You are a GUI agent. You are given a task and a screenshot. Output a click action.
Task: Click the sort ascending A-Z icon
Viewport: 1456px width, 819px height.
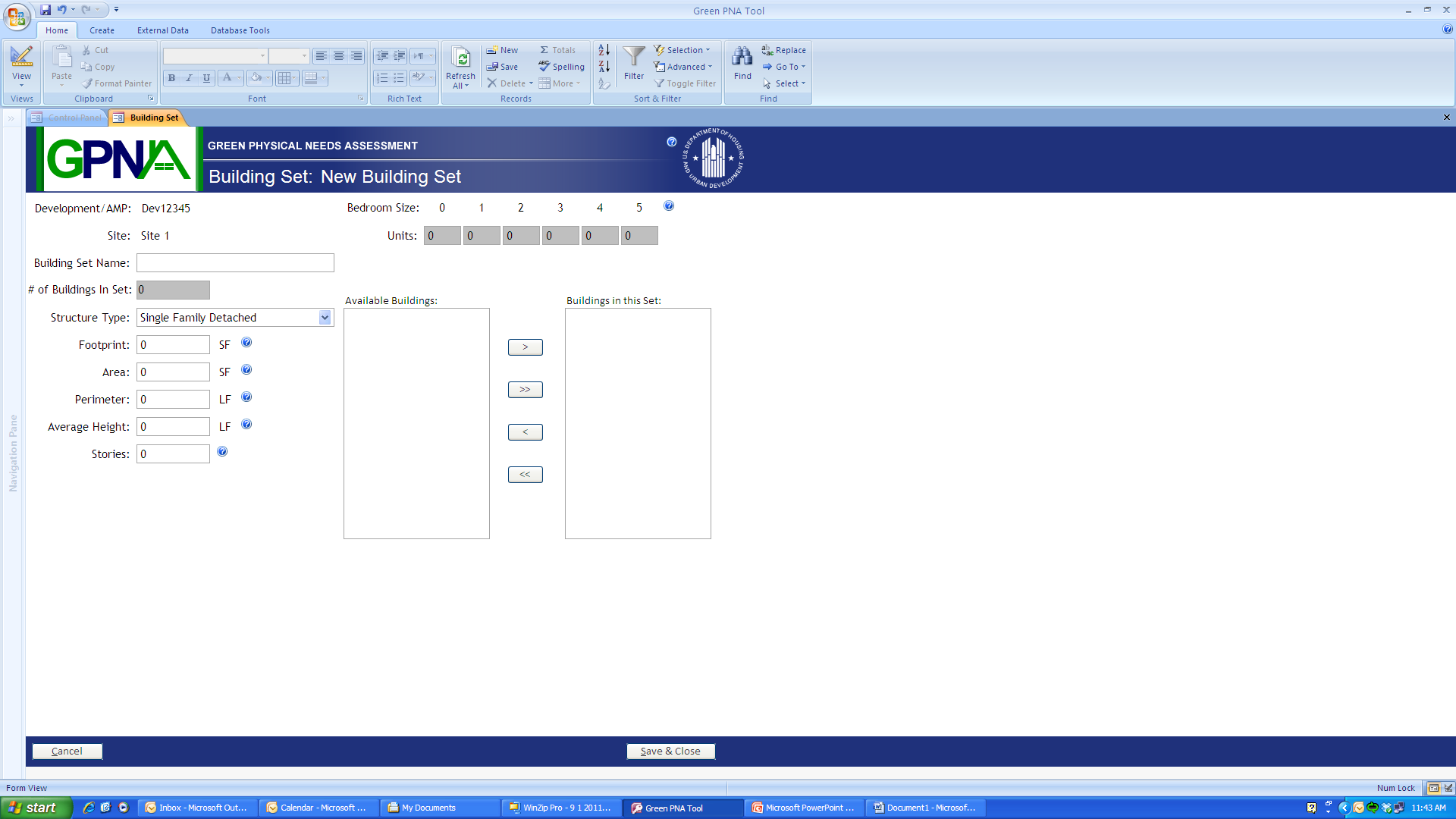point(604,50)
